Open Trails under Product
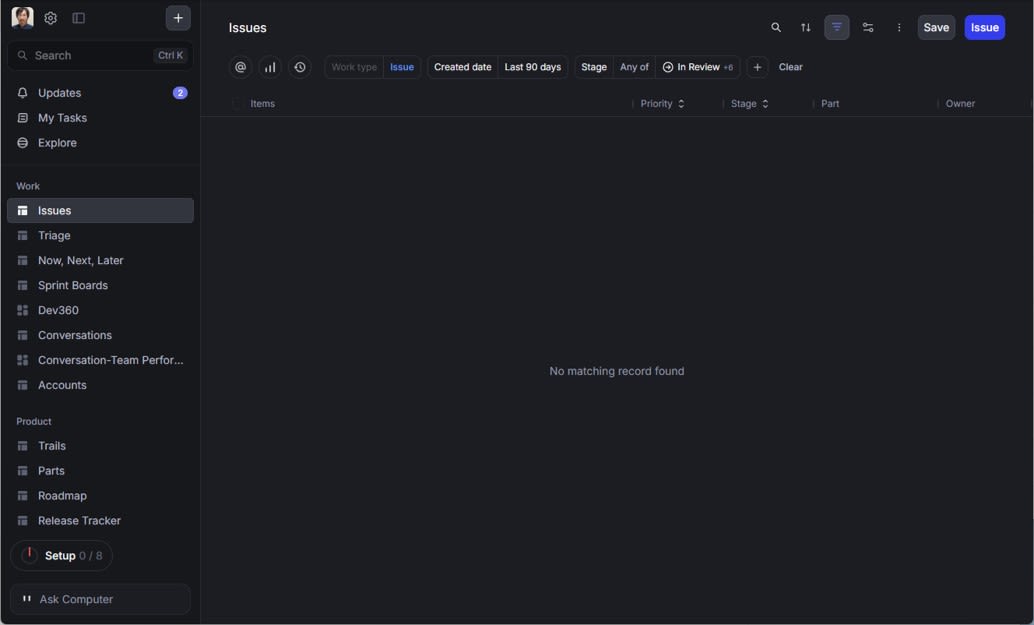The height and width of the screenshot is (625, 1034). pos(100,446)
